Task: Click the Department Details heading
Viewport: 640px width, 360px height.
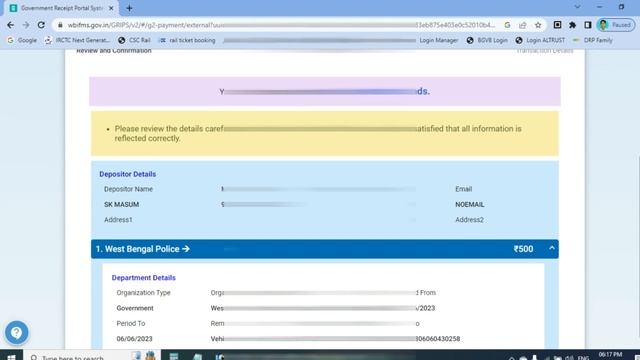Action: (x=144, y=278)
